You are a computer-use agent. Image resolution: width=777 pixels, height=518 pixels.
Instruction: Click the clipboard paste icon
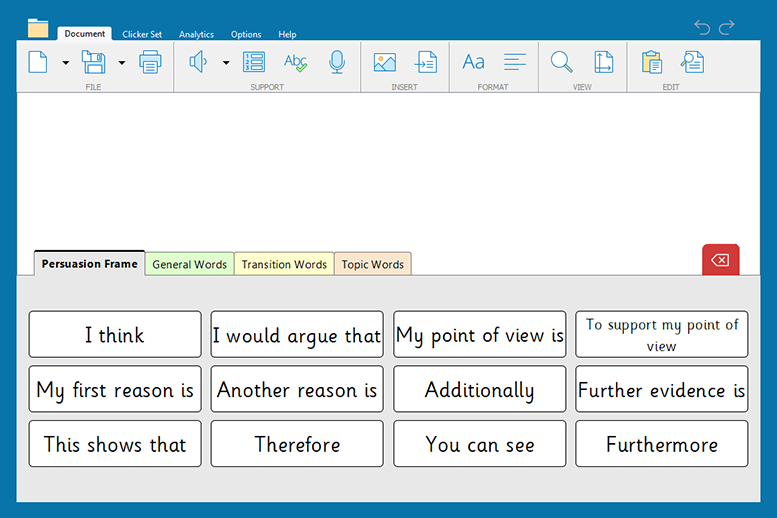[652, 62]
